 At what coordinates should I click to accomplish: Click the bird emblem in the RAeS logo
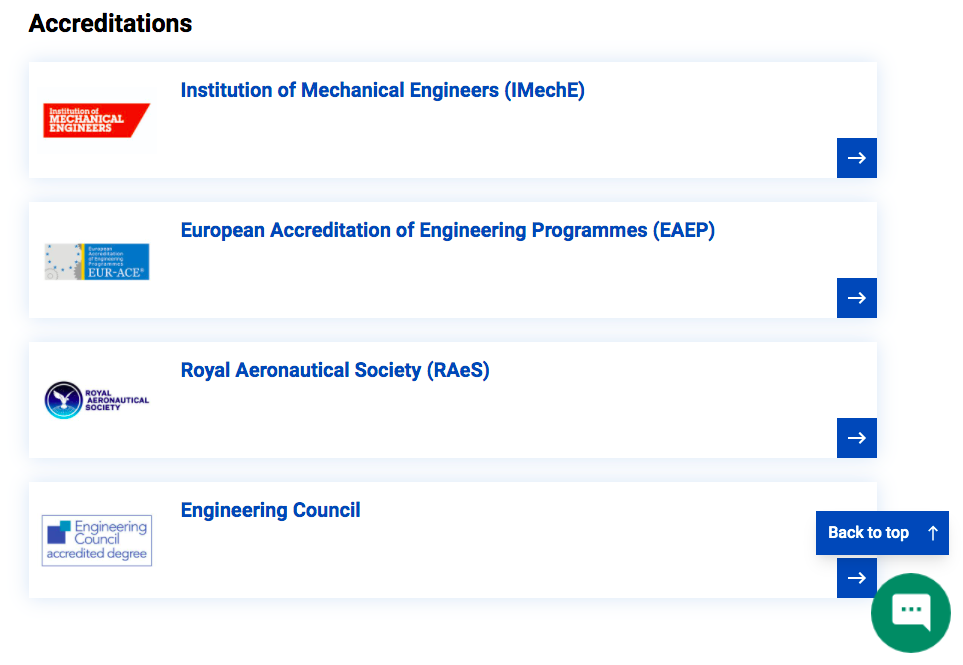[x=63, y=400]
